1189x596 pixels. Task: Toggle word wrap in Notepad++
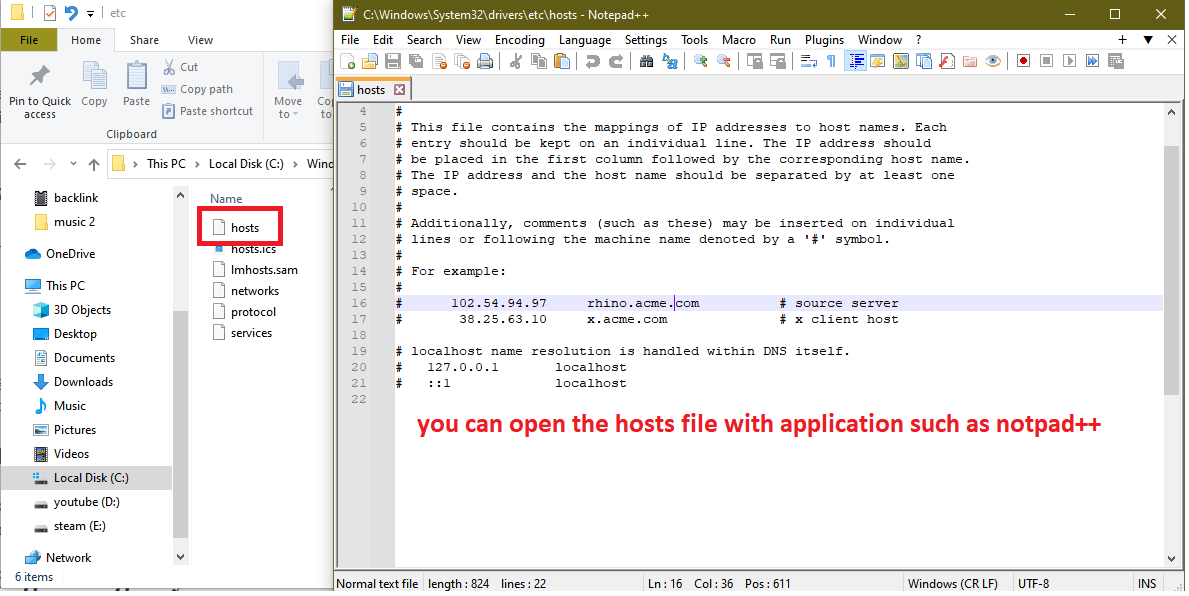pos(808,61)
